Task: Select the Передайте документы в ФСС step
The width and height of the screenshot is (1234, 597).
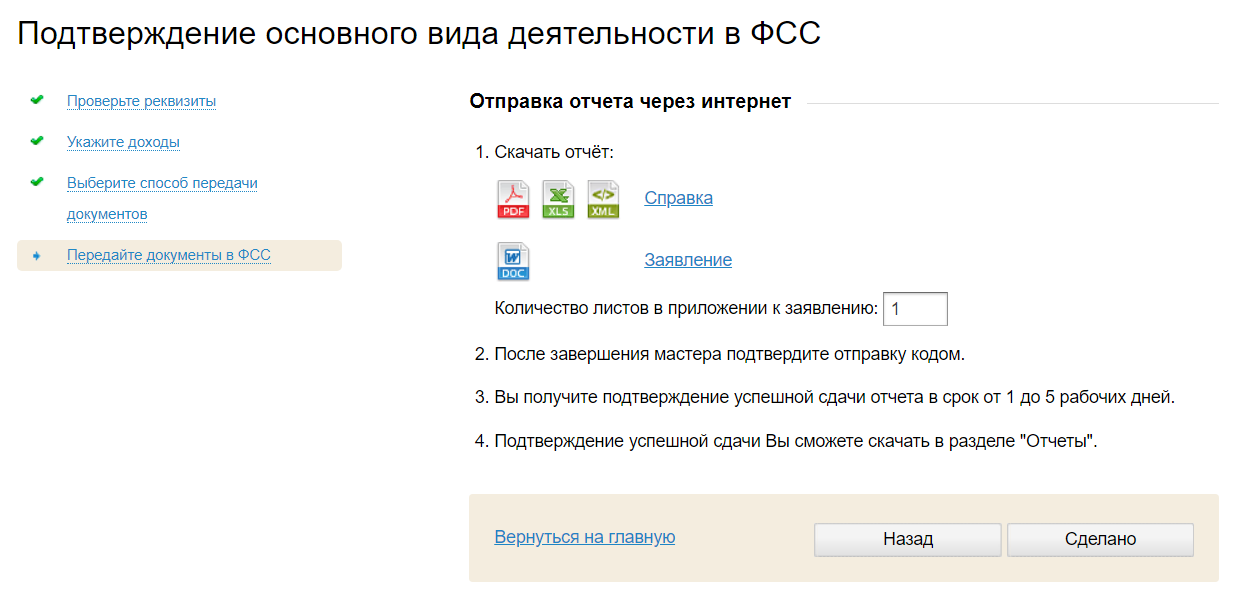Action: point(168,256)
